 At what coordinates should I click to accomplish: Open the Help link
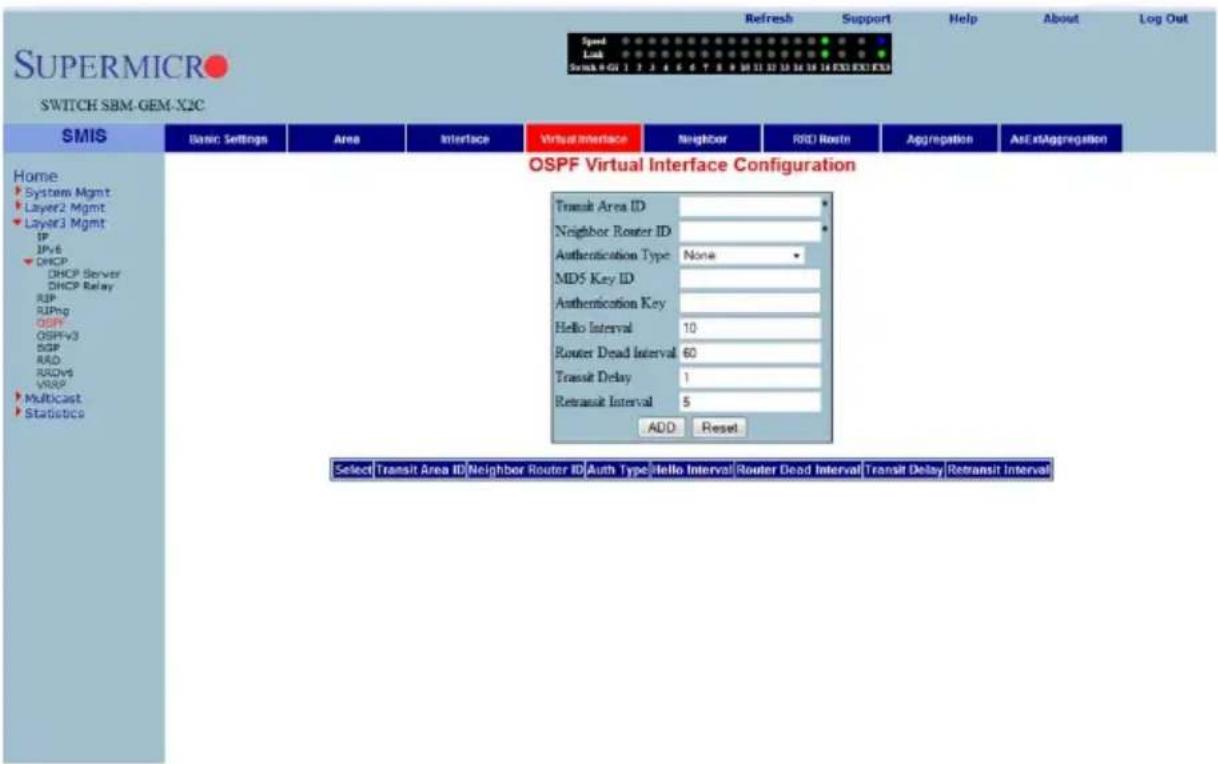[961, 18]
